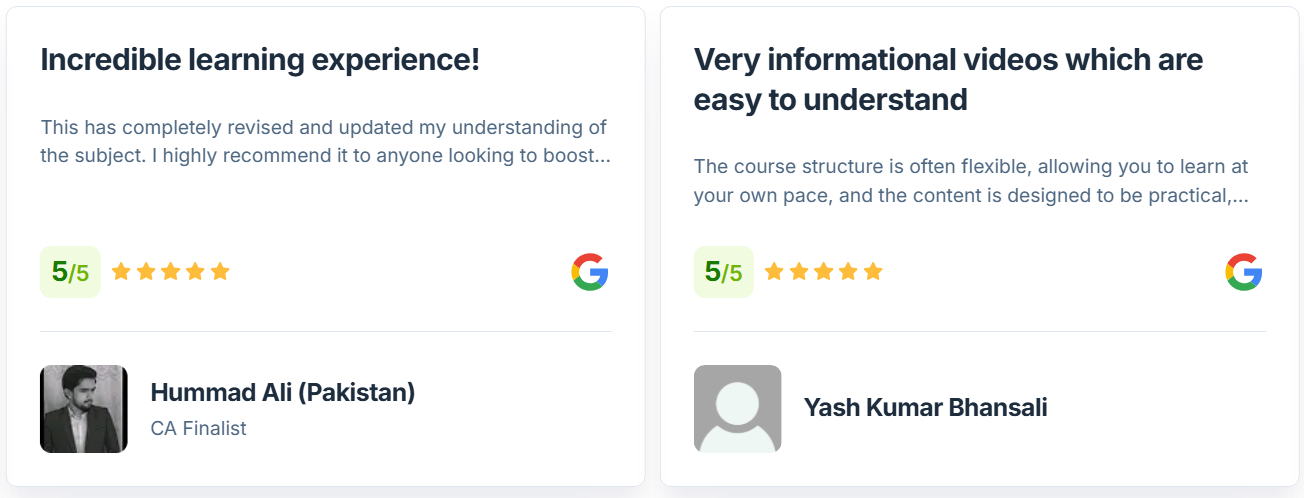Open Hummad Ali's profile photo
Screen dimensions: 1306x498
pyautogui.click(x=84, y=409)
